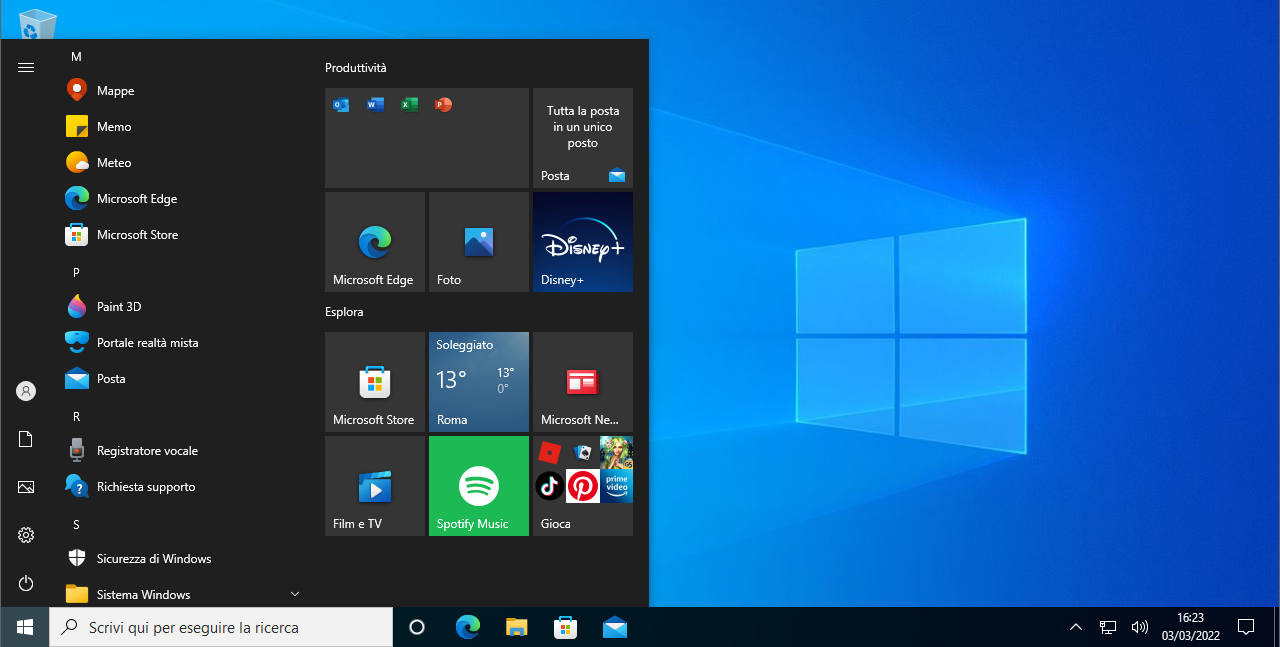Open Settings gear in Start sidebar

pos(26,535)
